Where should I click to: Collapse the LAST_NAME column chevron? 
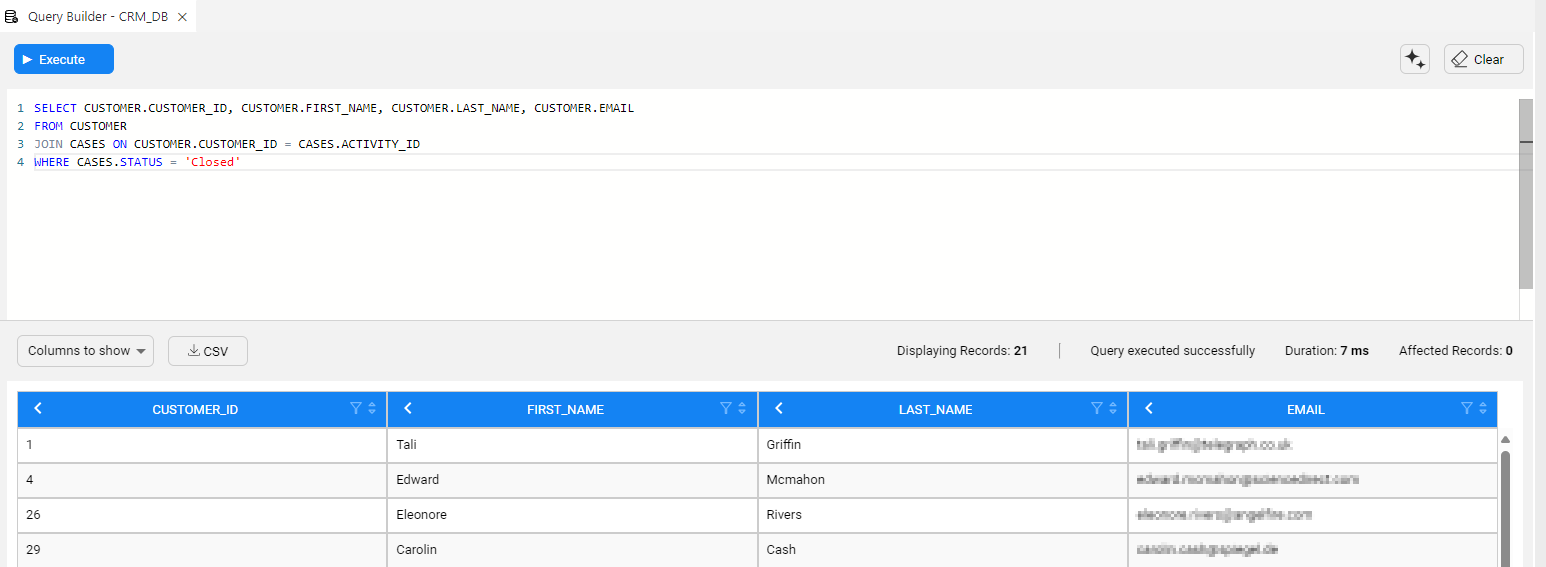pyautogui.click(x=779, y=408)
